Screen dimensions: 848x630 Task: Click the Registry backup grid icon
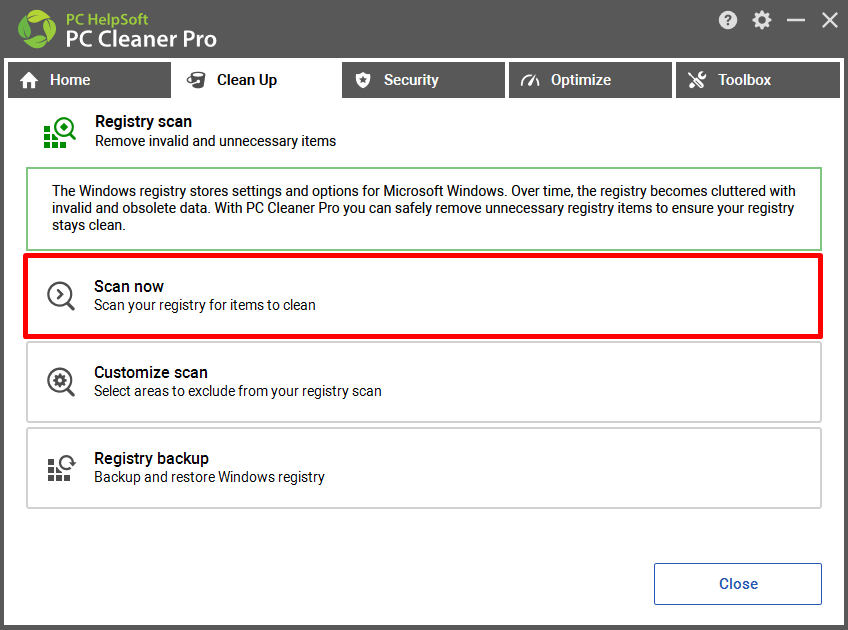pos(61,468)
